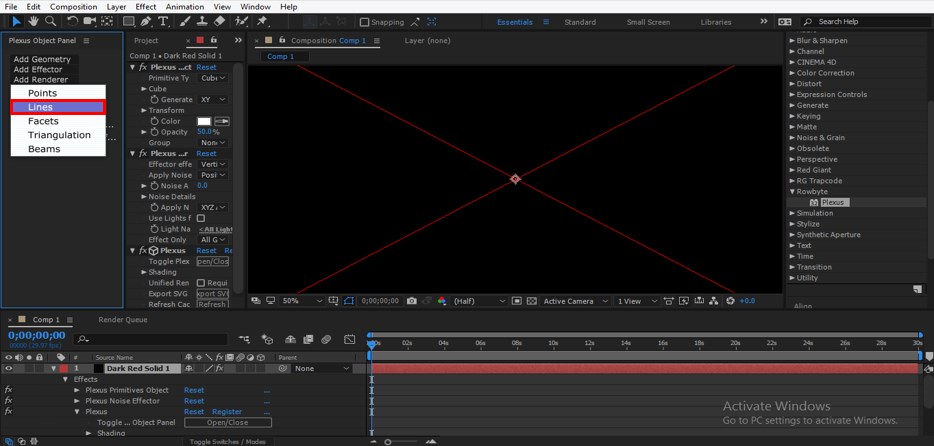Click the frame blending icon in timeline
934x446 pixels.
pos(308,339)
